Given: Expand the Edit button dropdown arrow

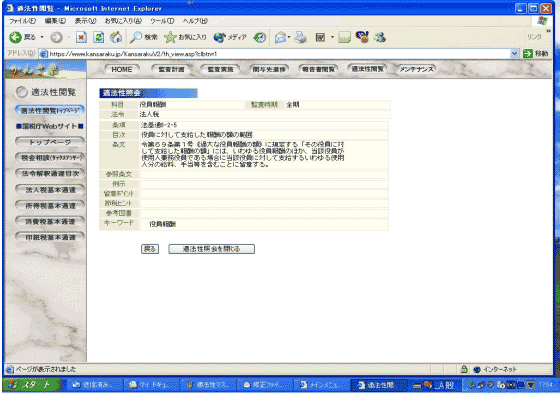Looking at the screenshot, I should coord(332,37).
